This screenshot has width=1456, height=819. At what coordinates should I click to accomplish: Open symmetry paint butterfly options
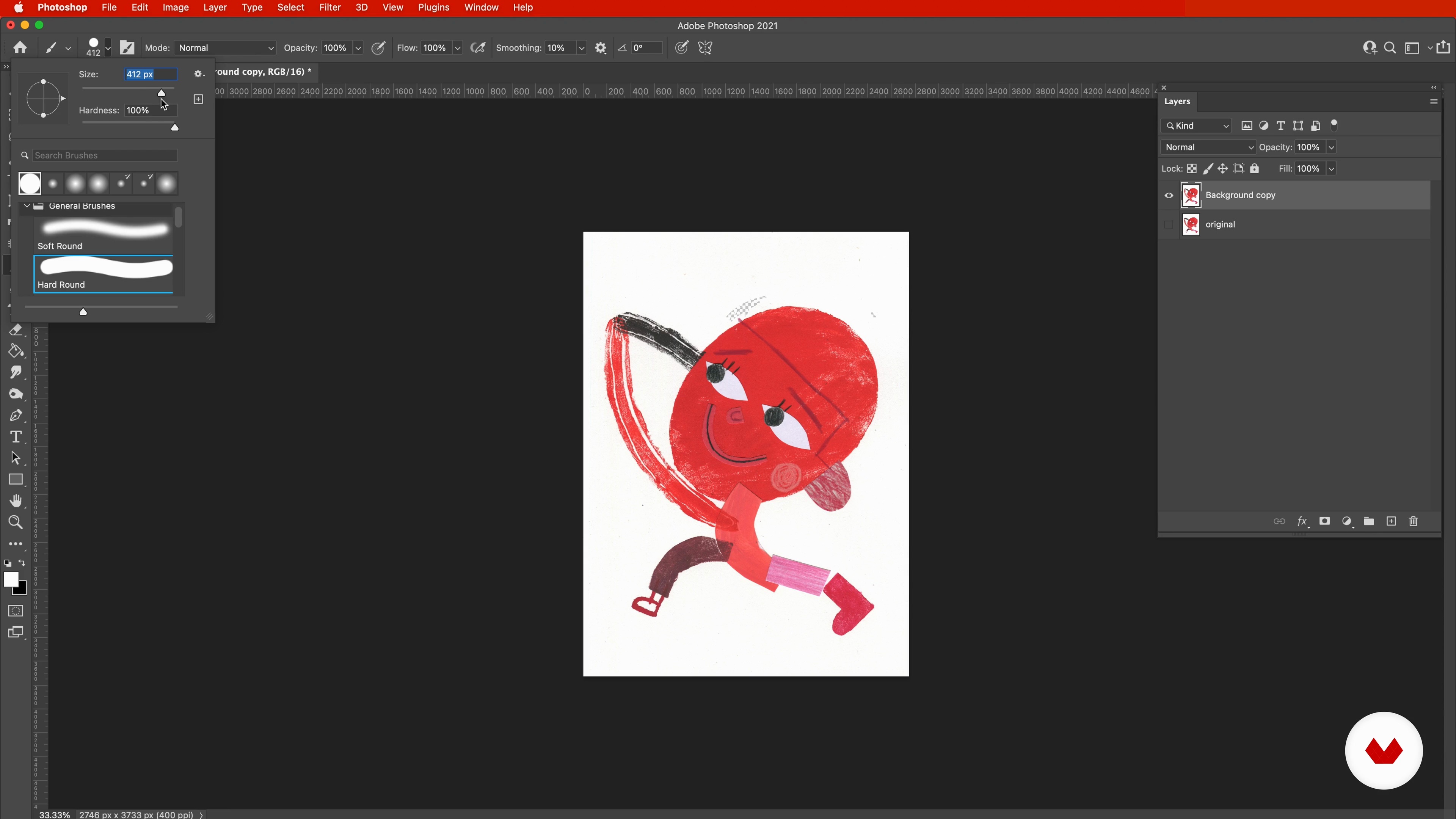[705, 47]
